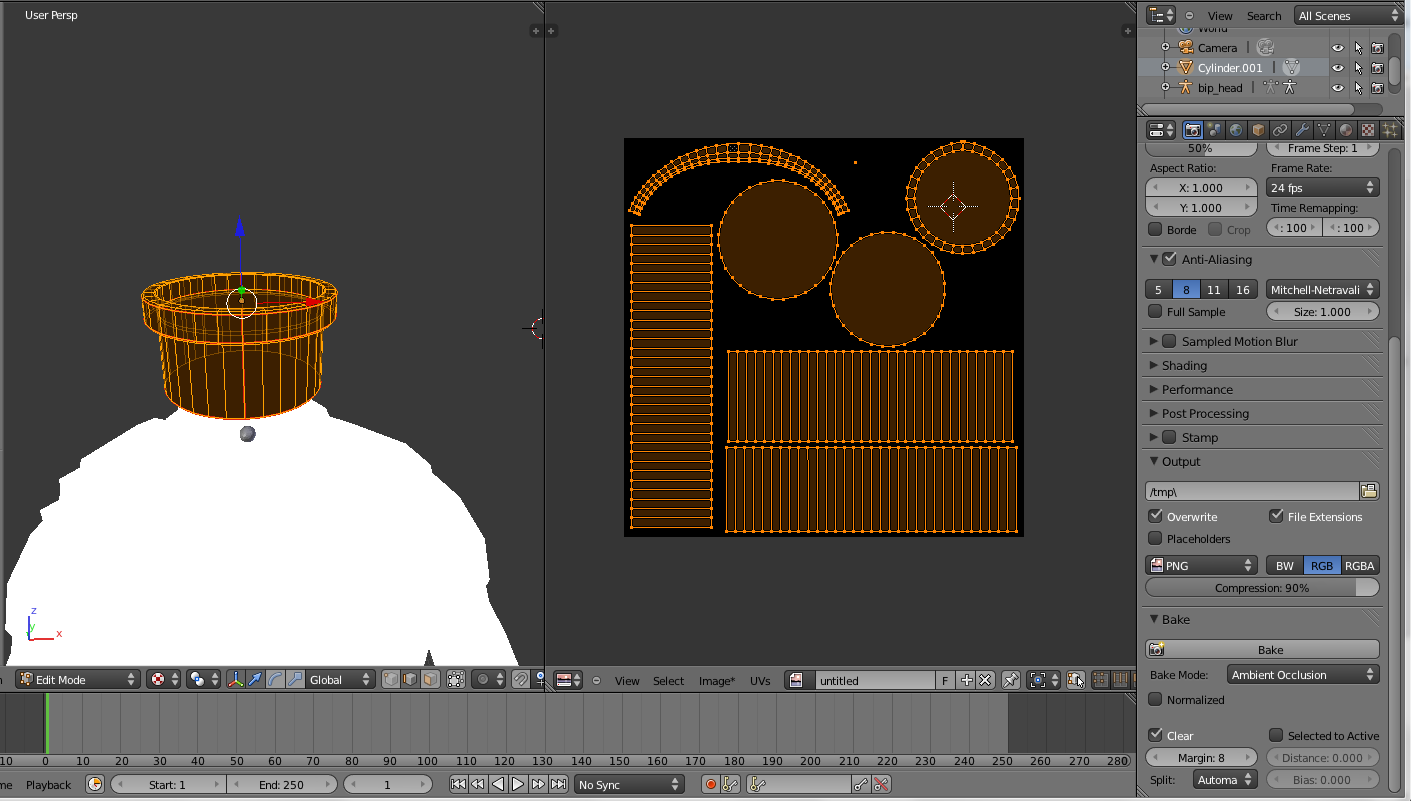Viewport: 1411px width, 801px height.
Task: Click the Bake button
Action: (1262, 649)
